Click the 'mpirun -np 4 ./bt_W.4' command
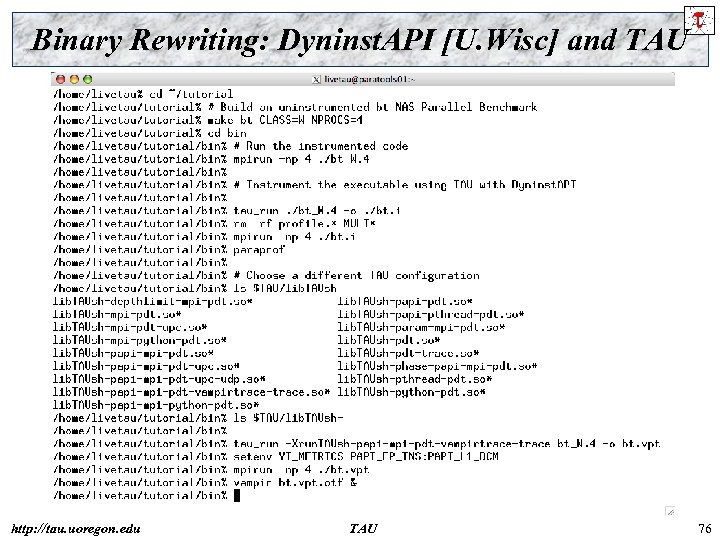 pyautogui.click(x=301, y=159)
